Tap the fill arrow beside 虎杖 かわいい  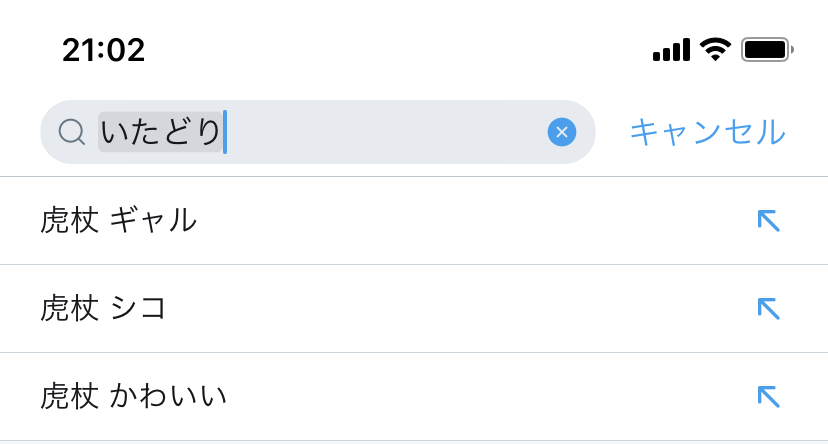tap(768, 396)
